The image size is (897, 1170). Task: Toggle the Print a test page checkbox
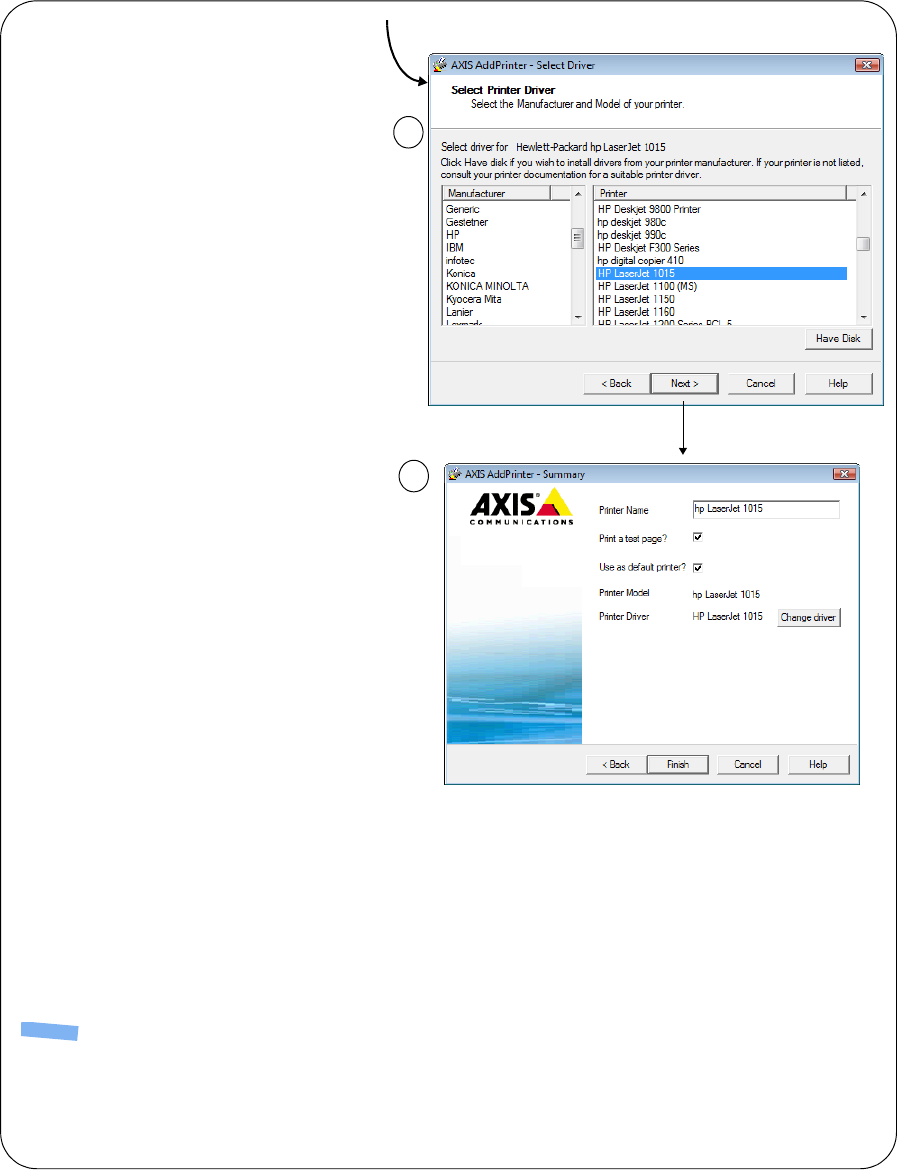point(698,537)
